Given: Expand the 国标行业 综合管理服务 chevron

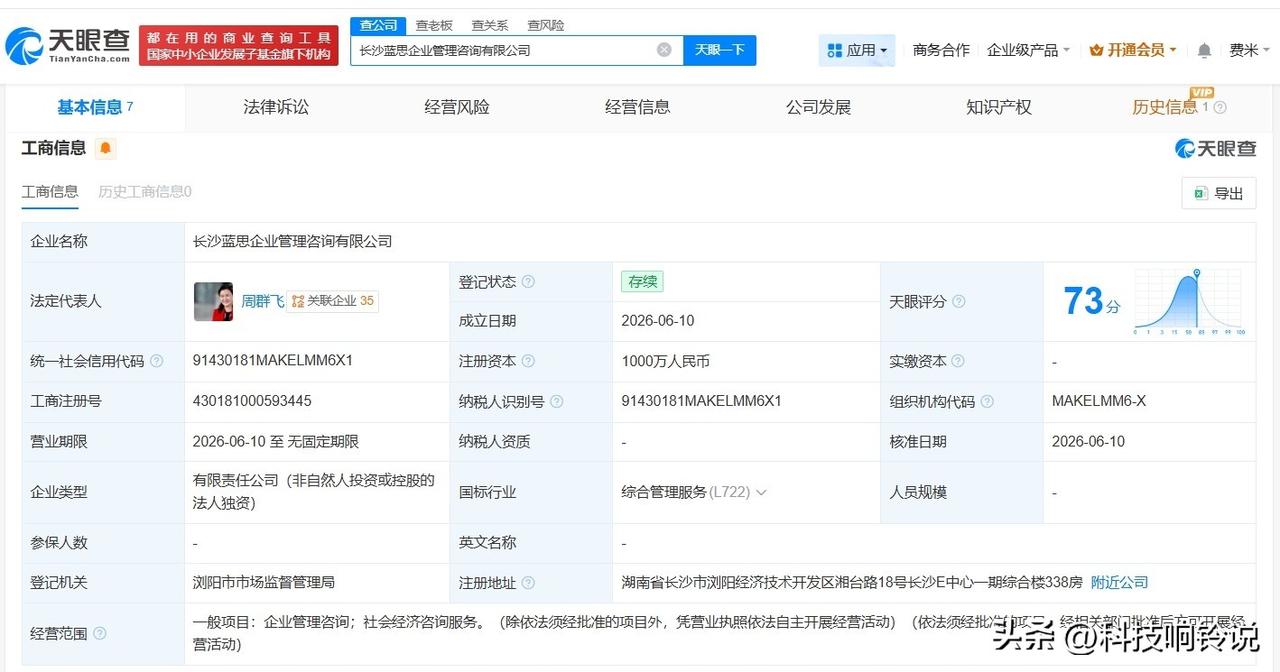Looking at the screenshot, I should 761,492.
